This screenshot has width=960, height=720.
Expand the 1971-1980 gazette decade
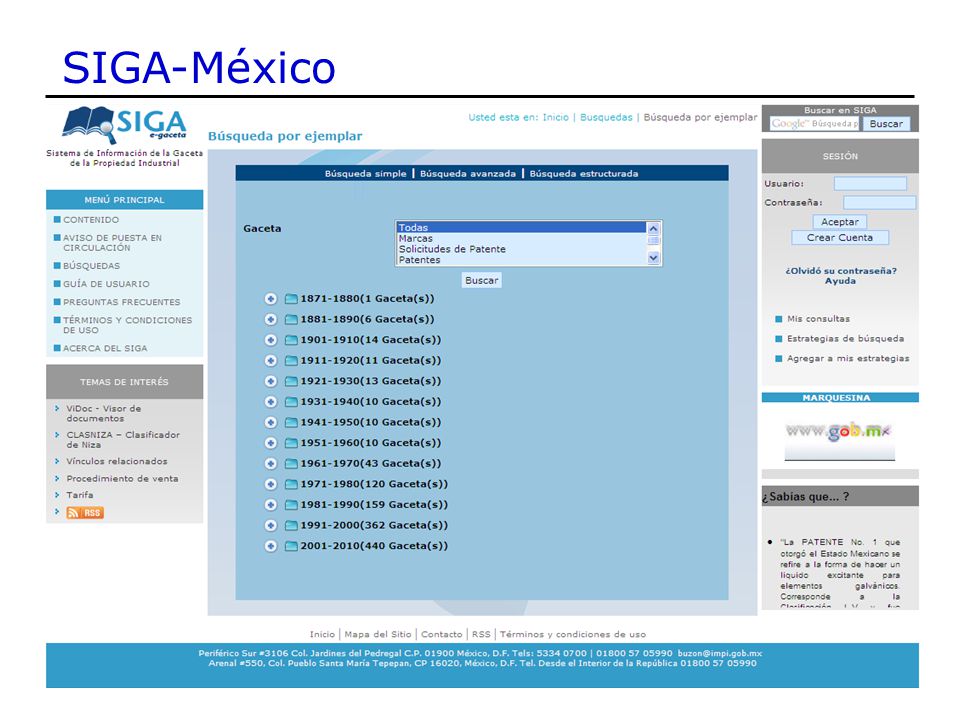[x=271, y=484]
